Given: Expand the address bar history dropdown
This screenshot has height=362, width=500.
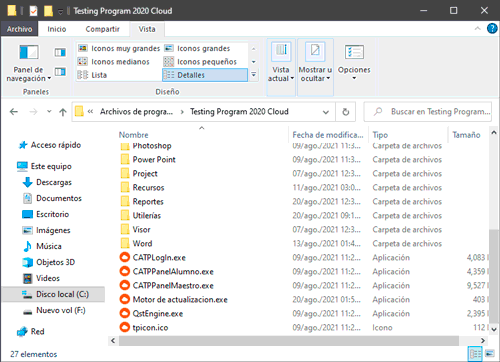Looking at the screenshot, I should tap(326, 112).
